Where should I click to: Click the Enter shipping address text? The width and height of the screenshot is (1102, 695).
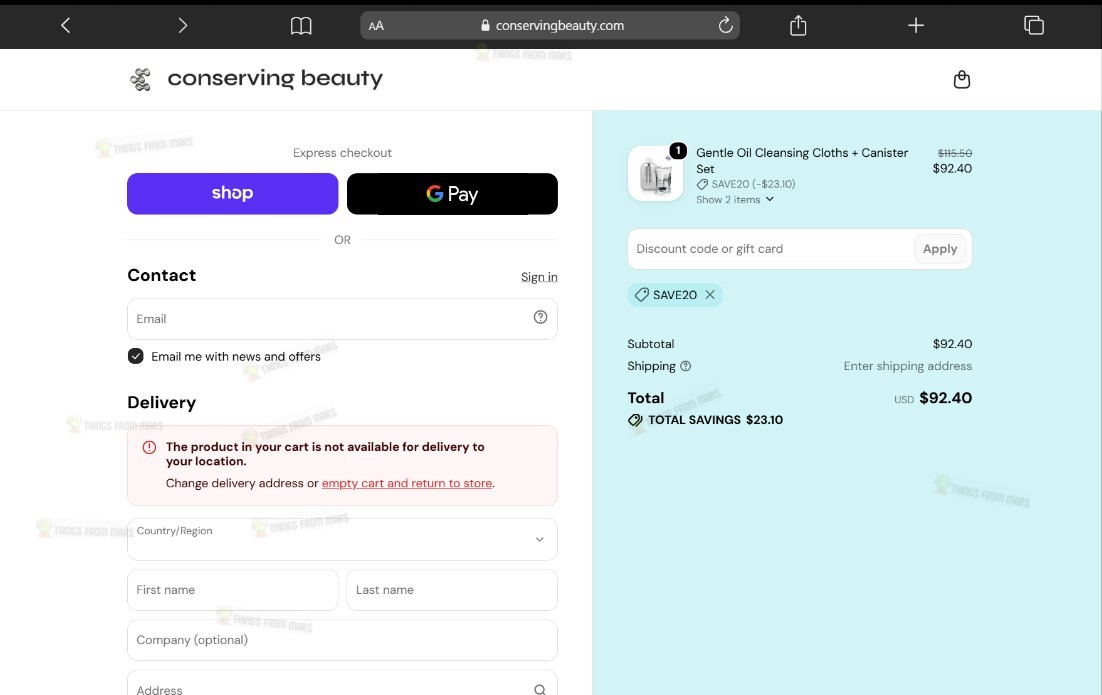(x=907, y=366)
